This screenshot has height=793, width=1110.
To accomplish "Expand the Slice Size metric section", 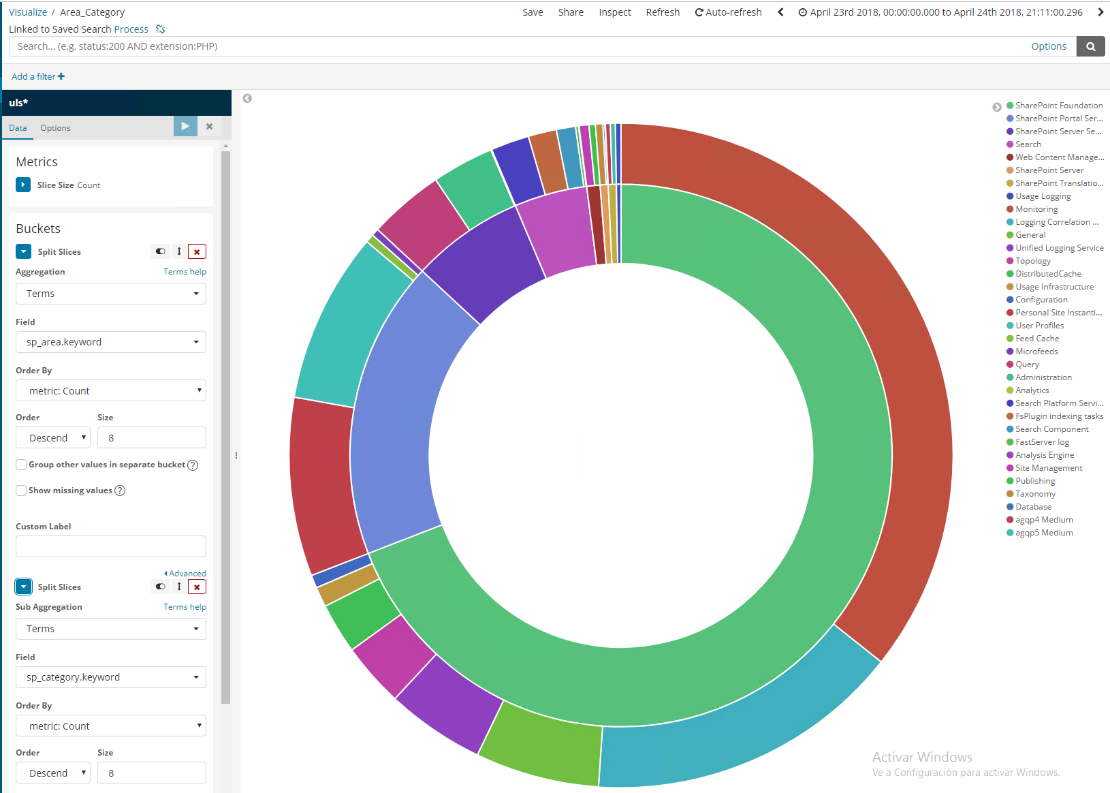I will [23, 185].
